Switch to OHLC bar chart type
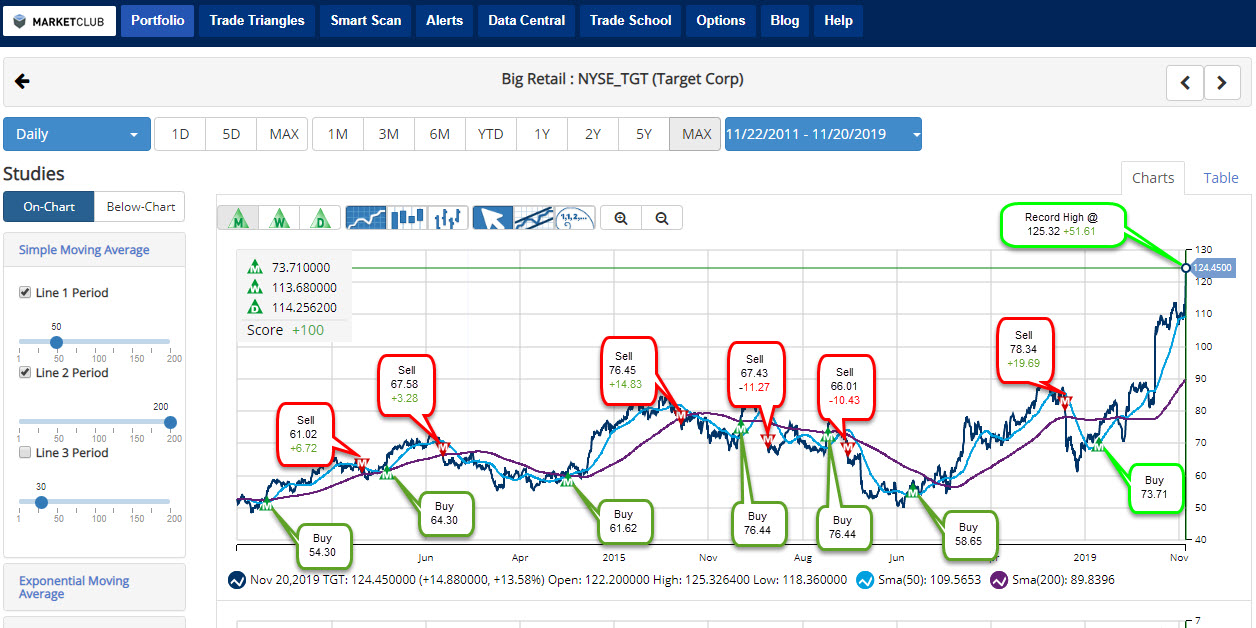The width and height of the screenshot is (1256, 628). 449,218
